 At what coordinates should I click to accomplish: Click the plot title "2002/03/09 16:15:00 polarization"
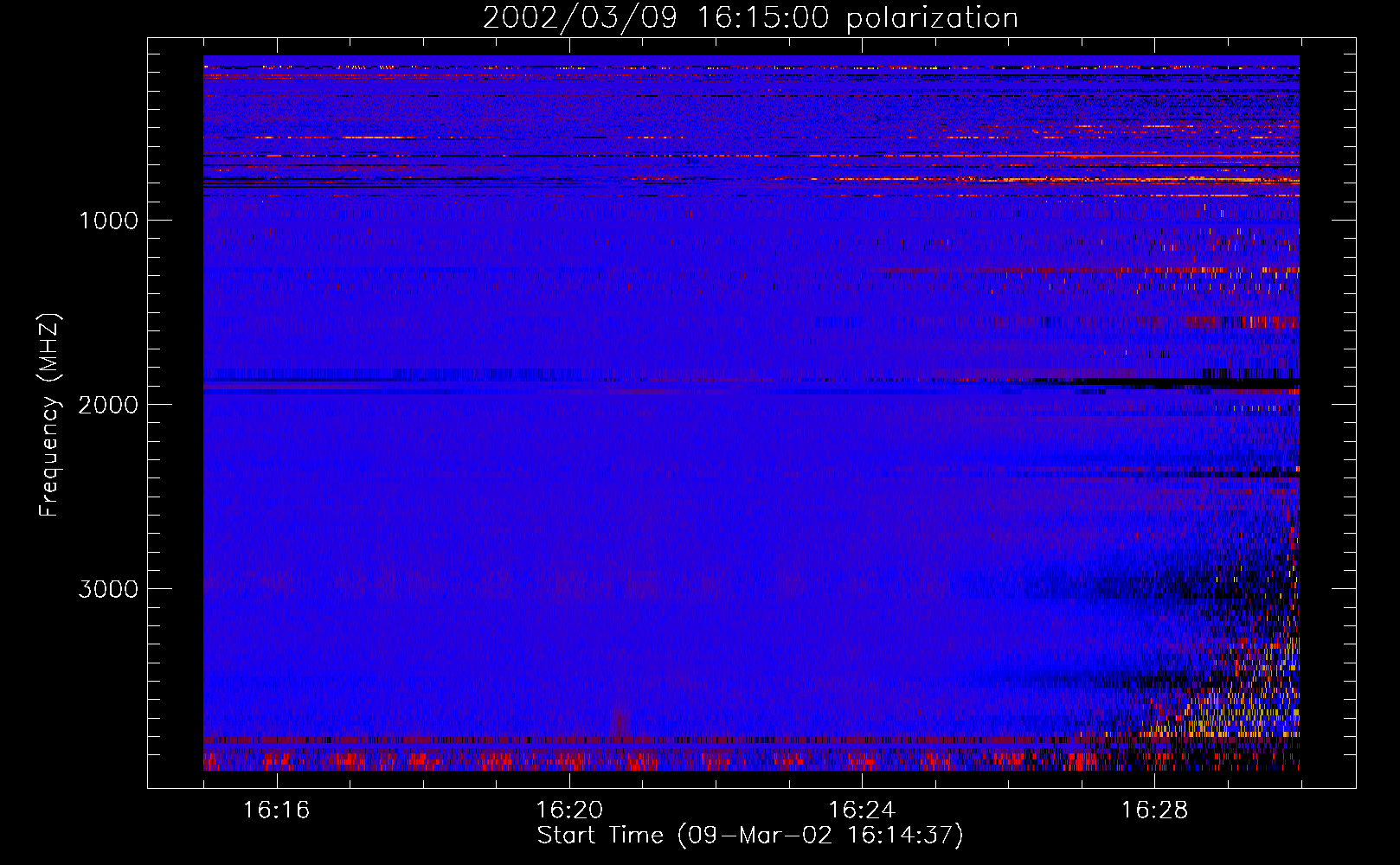[x=750, y=18]
